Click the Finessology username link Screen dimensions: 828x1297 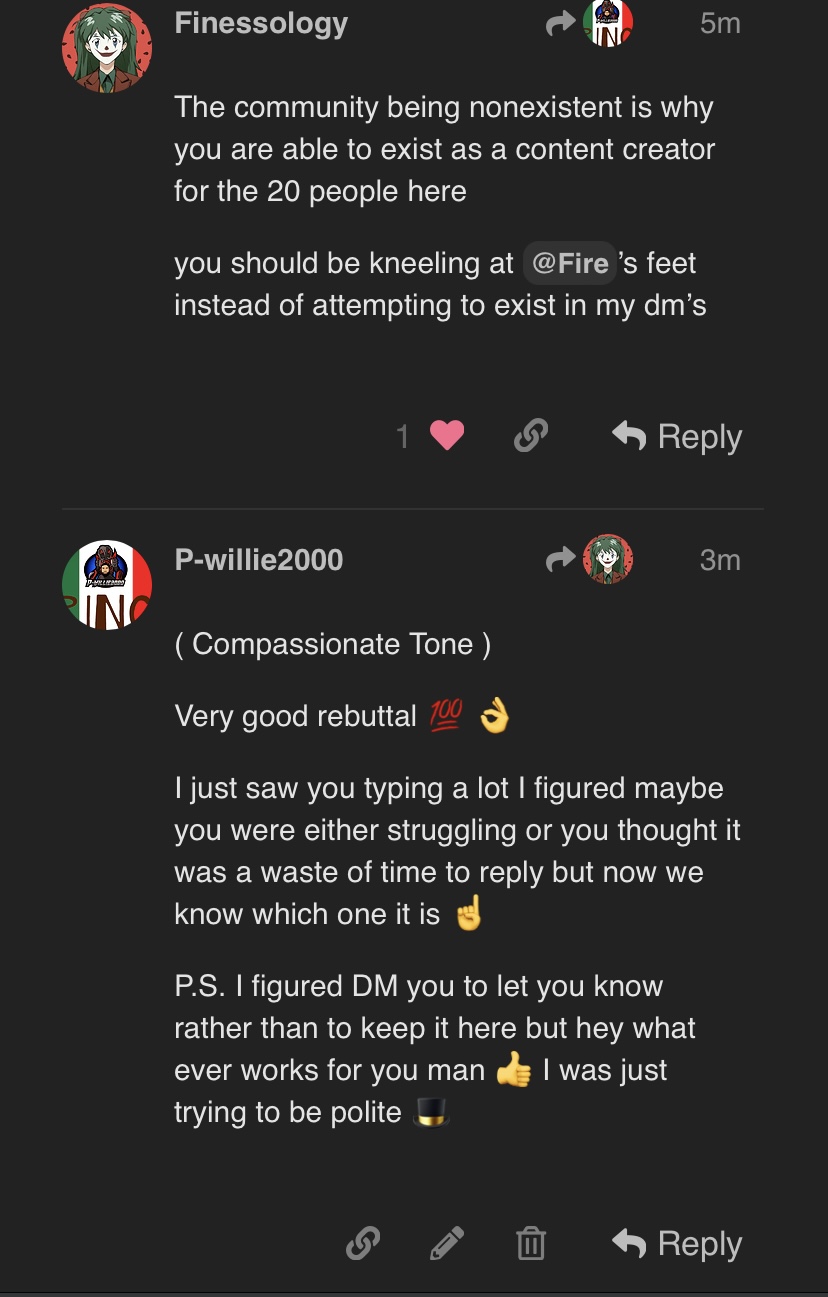[x=261, y=24]
